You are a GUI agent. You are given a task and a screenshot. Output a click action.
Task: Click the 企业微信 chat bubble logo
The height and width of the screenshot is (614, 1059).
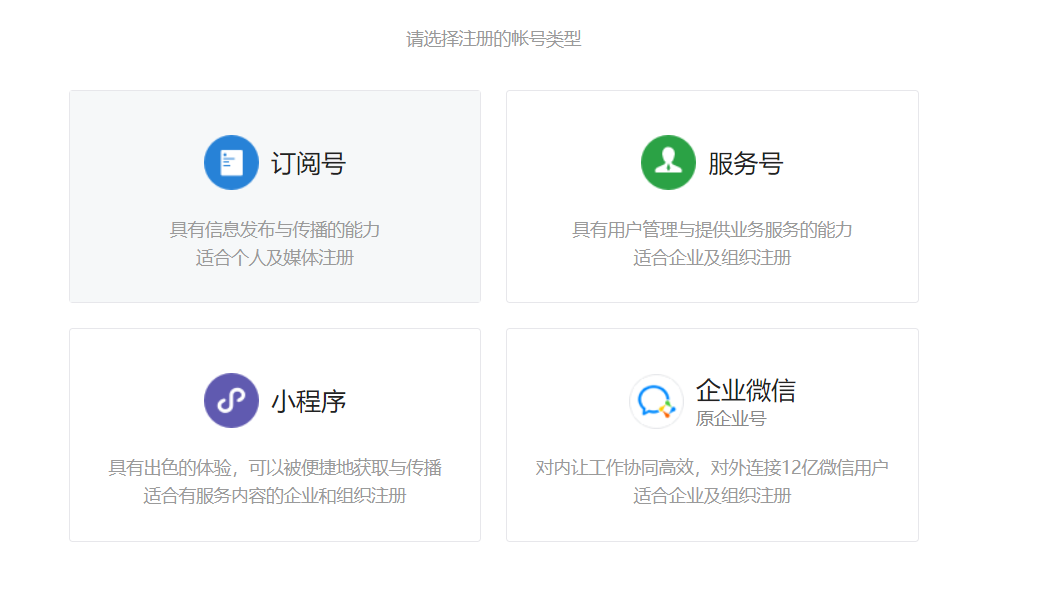pyautogui.click(x=656, y=401)
